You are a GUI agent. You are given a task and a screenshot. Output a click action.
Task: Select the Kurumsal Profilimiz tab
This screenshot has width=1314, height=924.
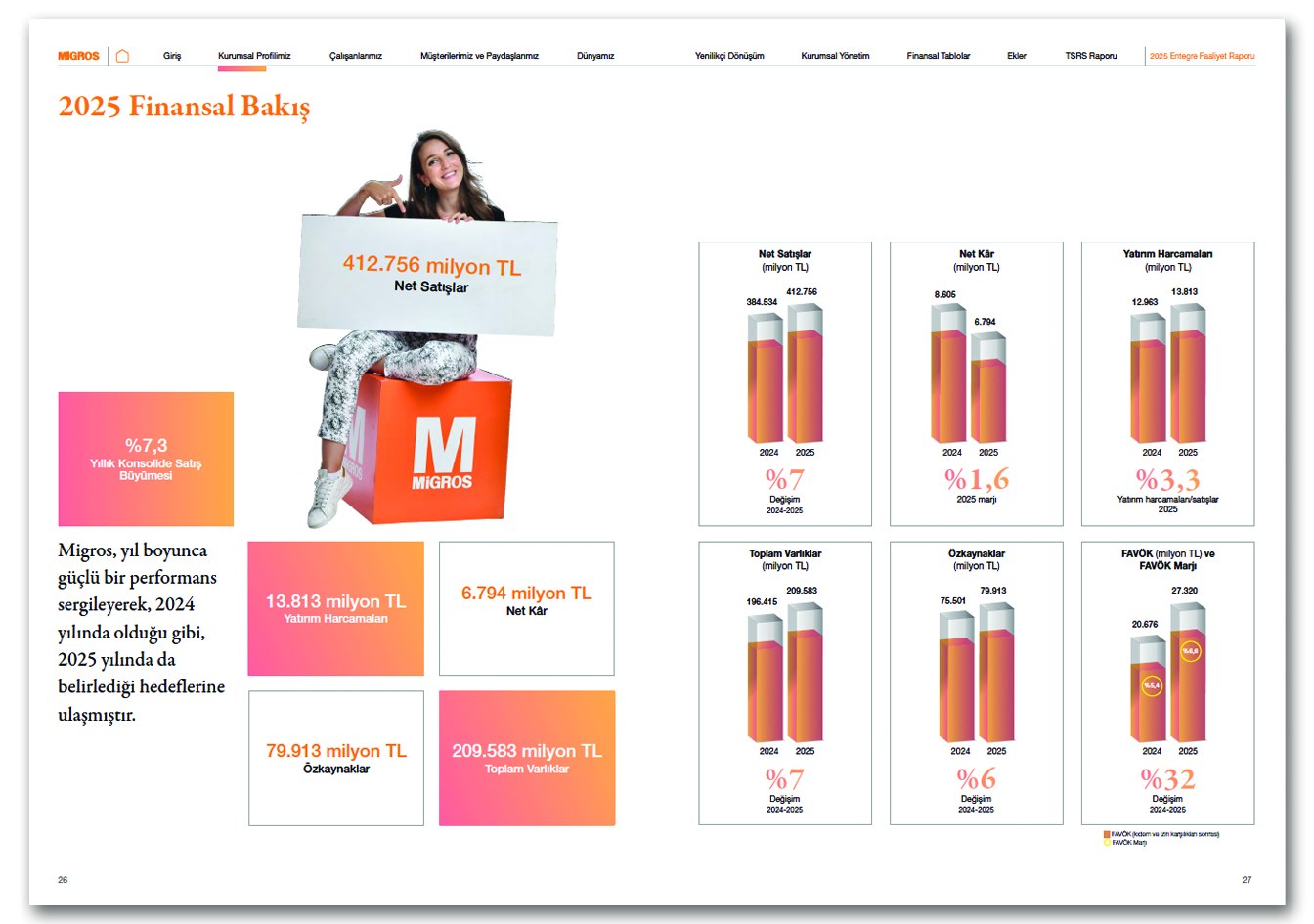pos(254,56)
